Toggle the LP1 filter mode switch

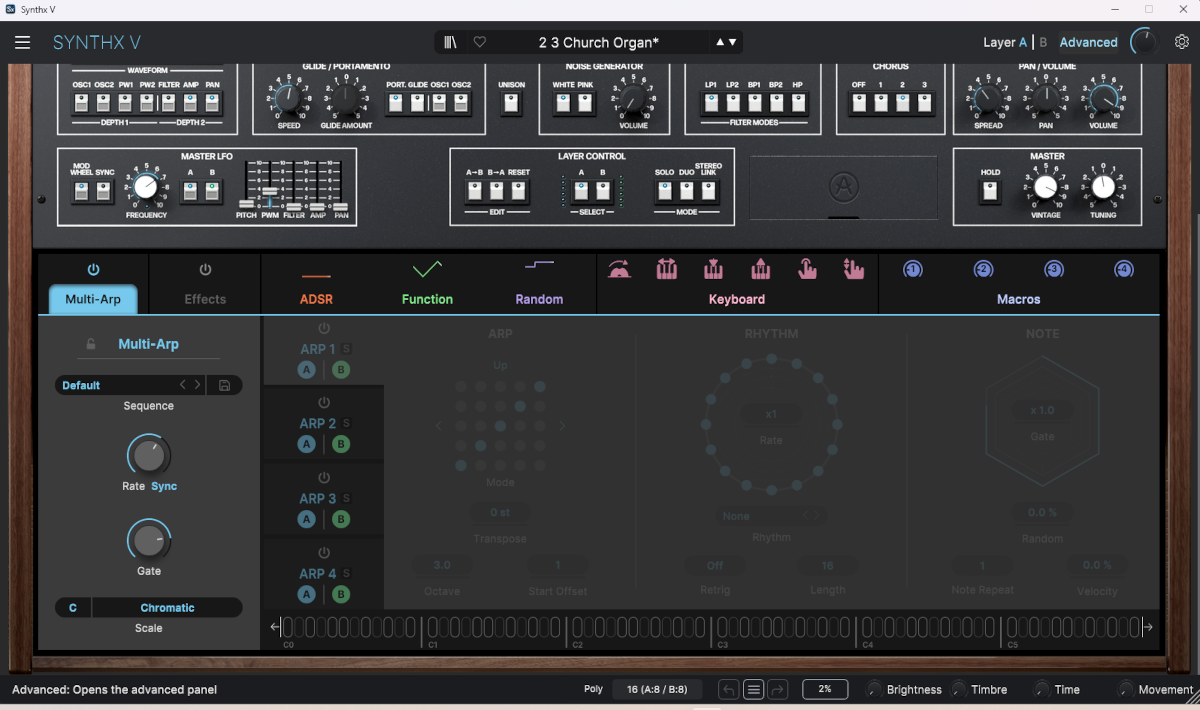711,103
